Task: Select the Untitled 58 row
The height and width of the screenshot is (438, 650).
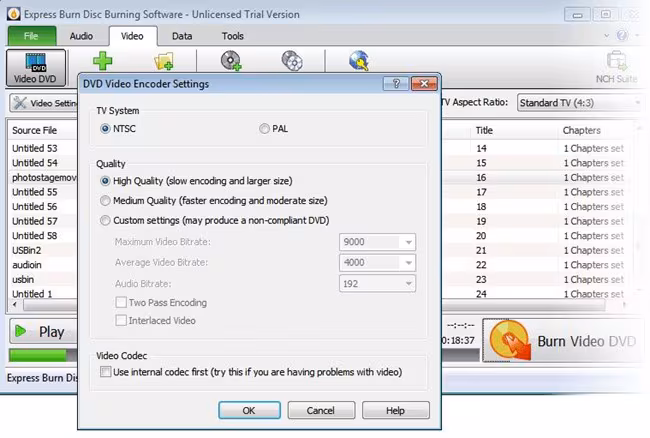Action: (35, 236)
